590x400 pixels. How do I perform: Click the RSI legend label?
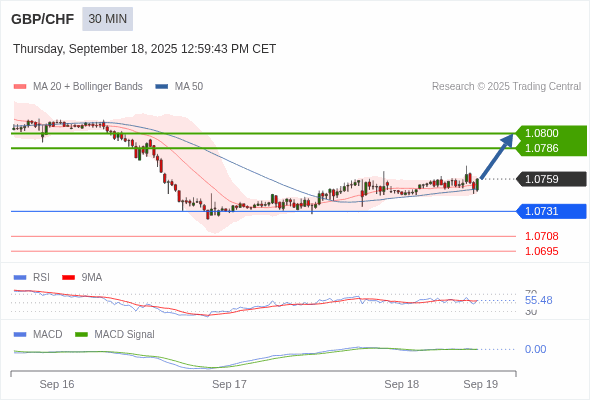click(41, 278)
